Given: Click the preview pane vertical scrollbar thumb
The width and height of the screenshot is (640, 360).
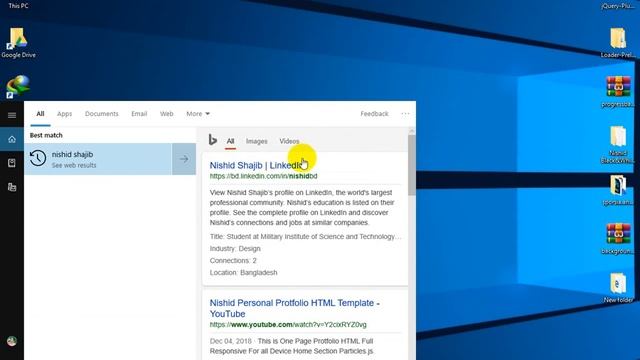Looking at the screenshot, I should 411,165.
